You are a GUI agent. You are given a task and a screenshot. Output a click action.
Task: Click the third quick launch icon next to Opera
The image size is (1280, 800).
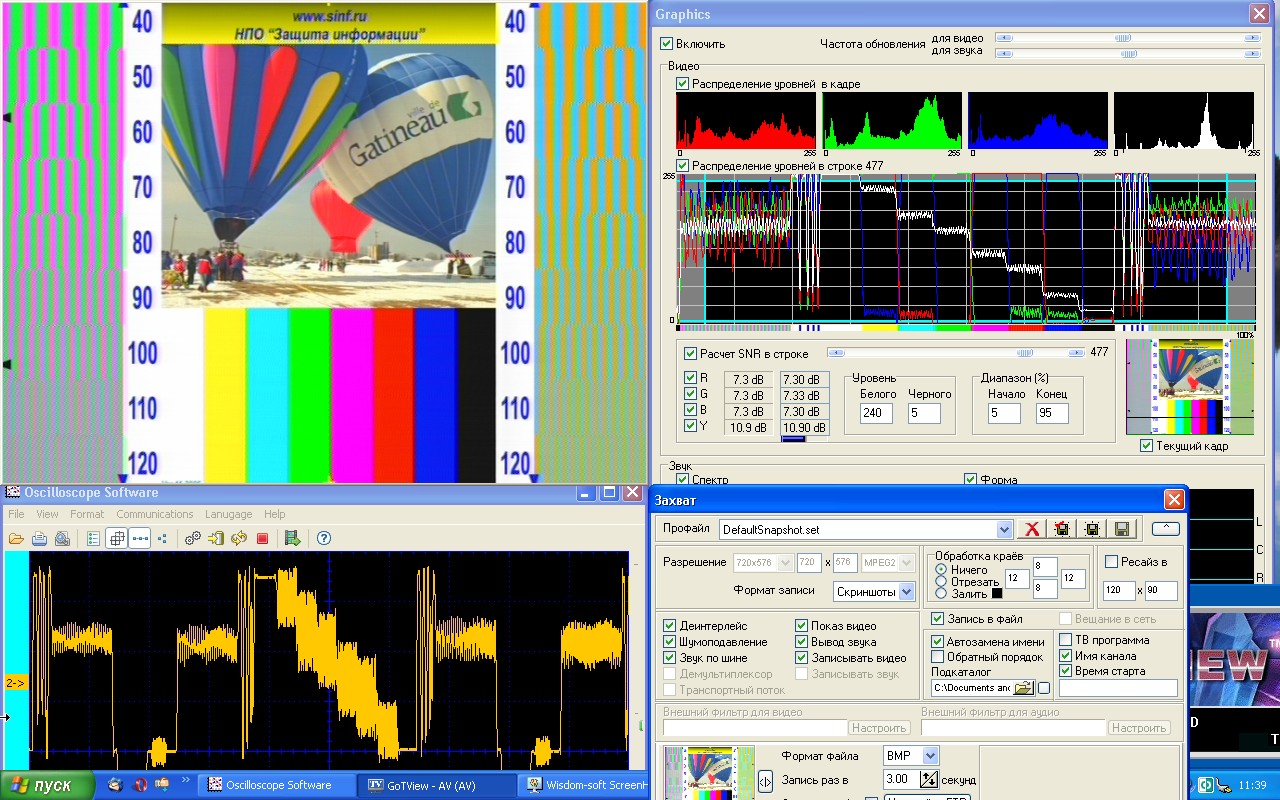pyautogui.click(x=163, y=784)
